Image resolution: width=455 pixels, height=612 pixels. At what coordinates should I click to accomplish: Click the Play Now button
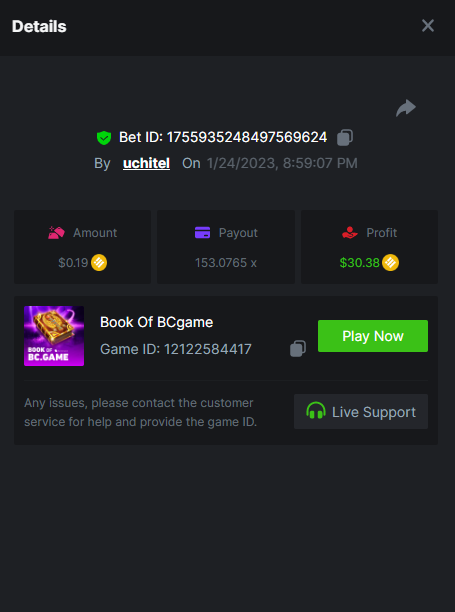click(373, 336)
